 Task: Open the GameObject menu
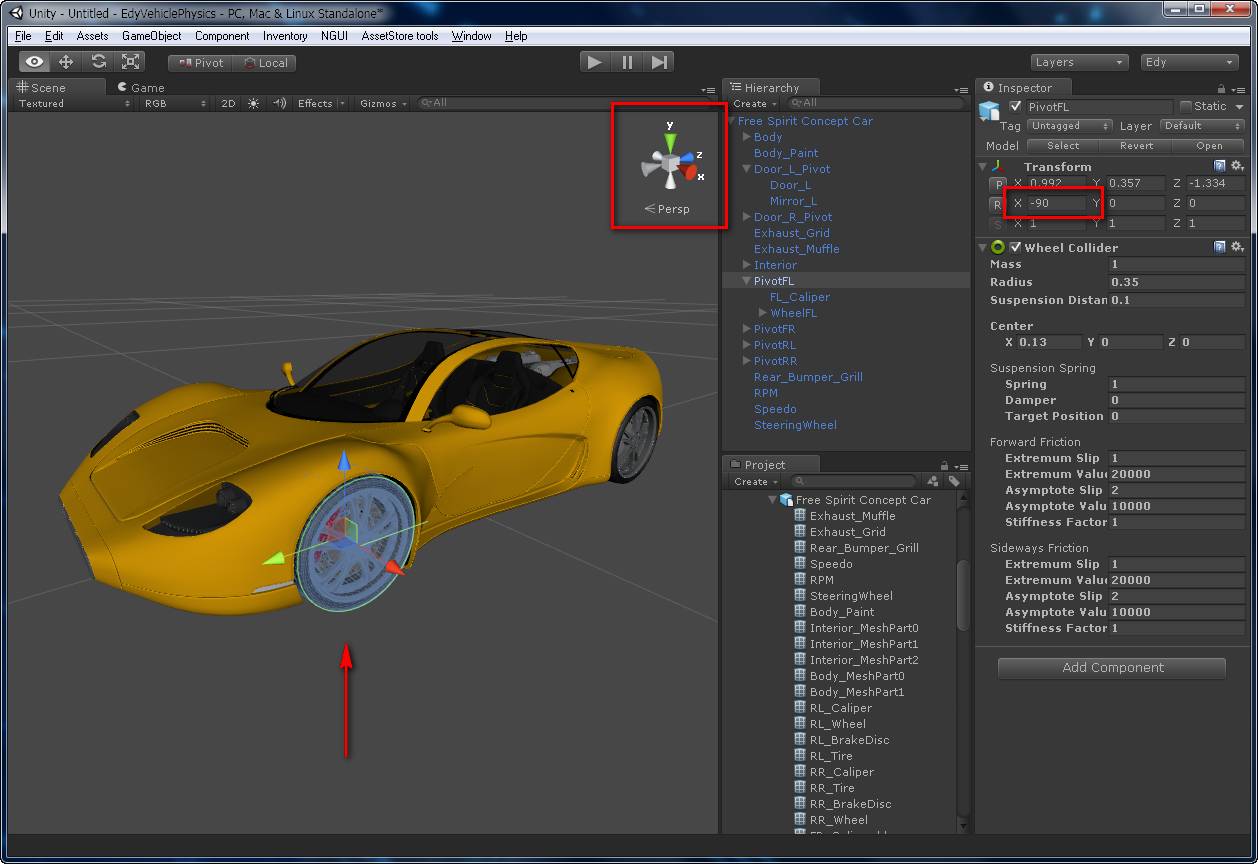(x=151, y=36)
